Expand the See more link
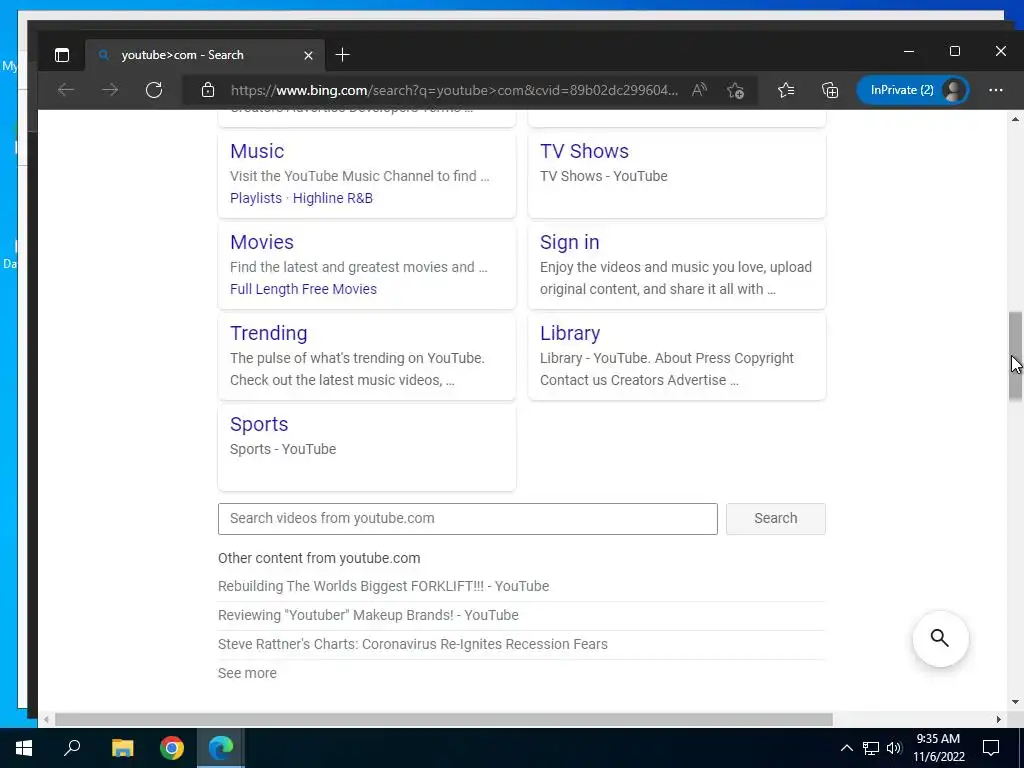This screenshot has width=1024, height=768. click(247, 673)
